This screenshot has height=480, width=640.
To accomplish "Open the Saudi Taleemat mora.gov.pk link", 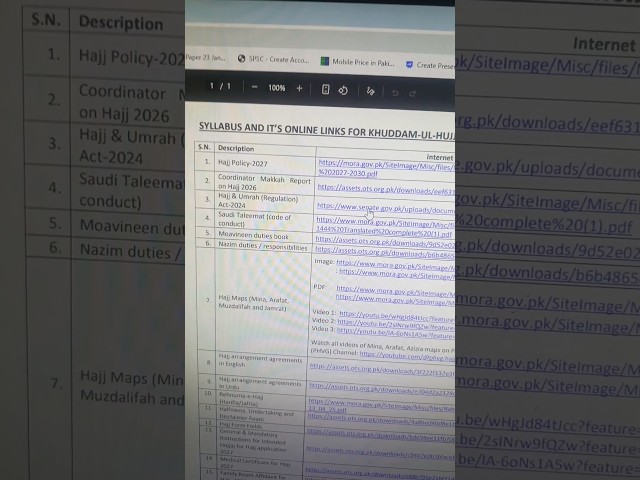I will 384,227.
